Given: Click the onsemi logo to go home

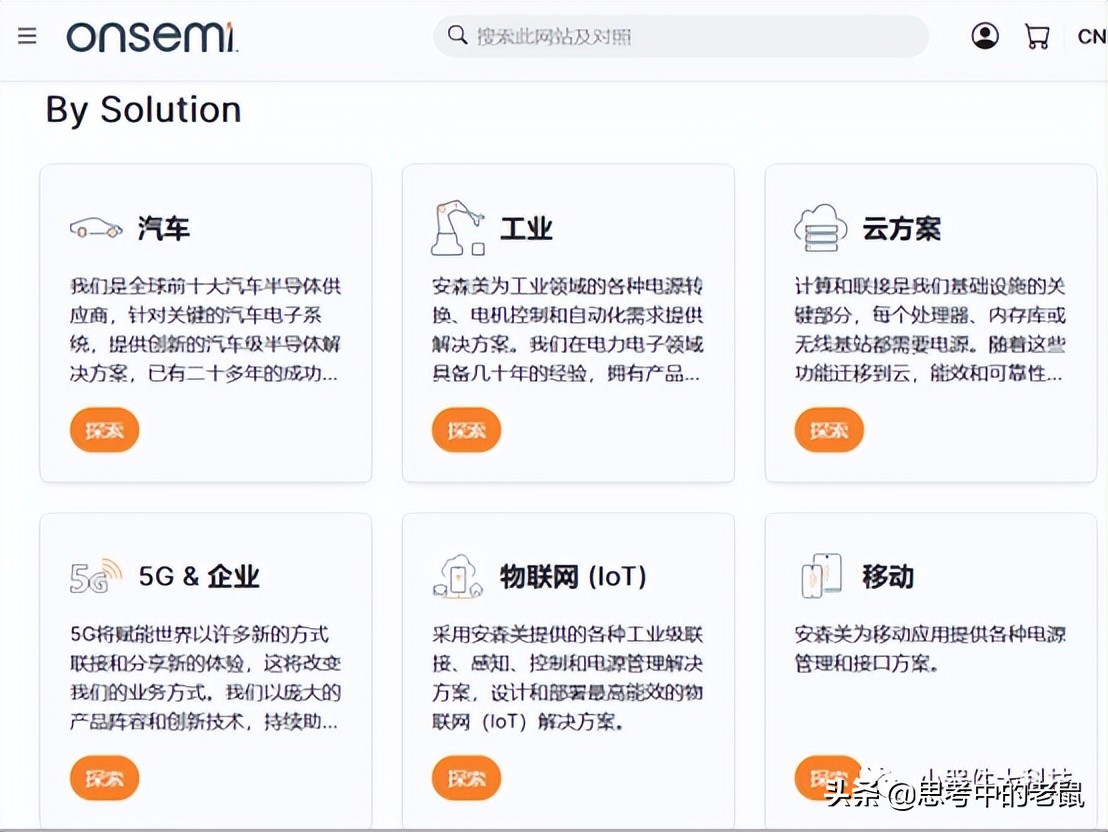Looking at the screenshot, I should pos(151,37).
